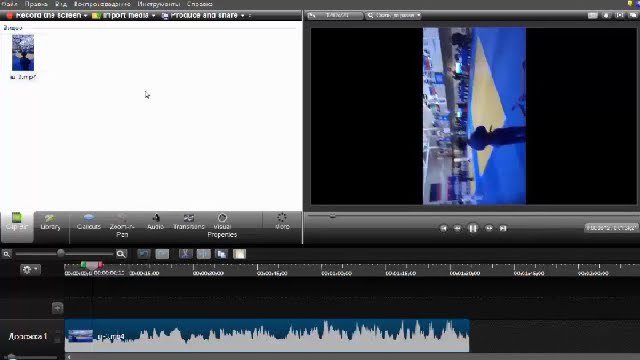The width and height of the screenshot is (640, 360).
Task: Step backward one frame in preview
Action: 458,229
